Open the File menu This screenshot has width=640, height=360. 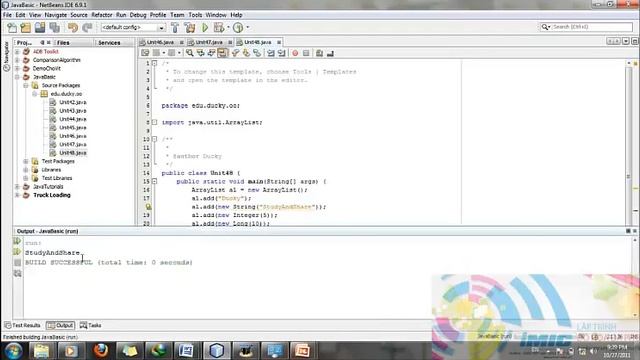click(x=7, y=15)
